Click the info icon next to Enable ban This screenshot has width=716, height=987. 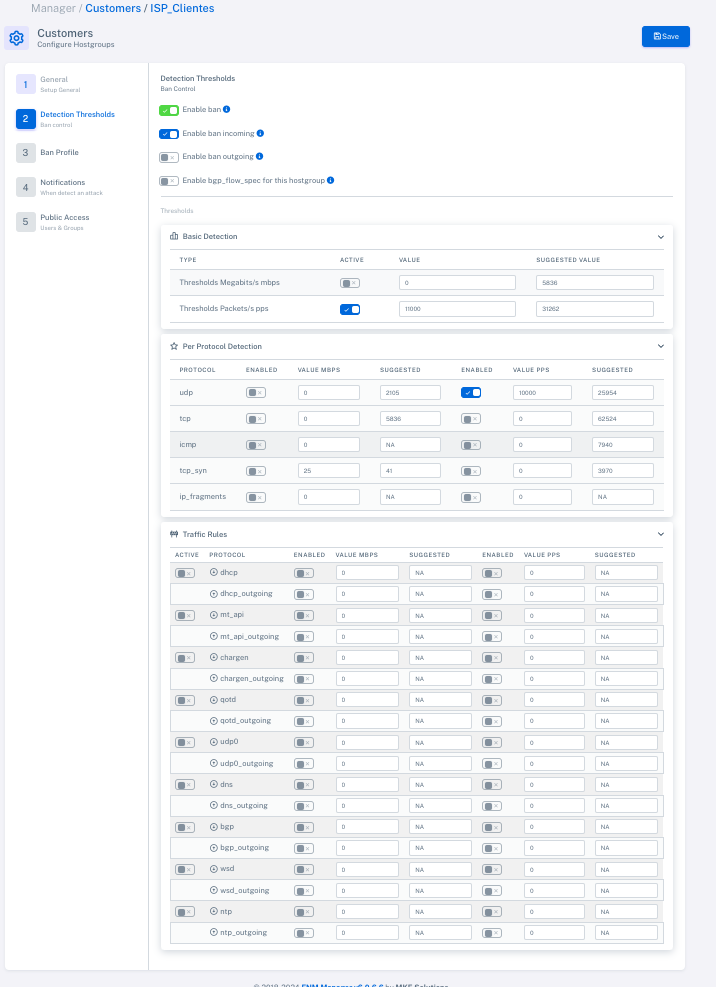tap(226, 109)
